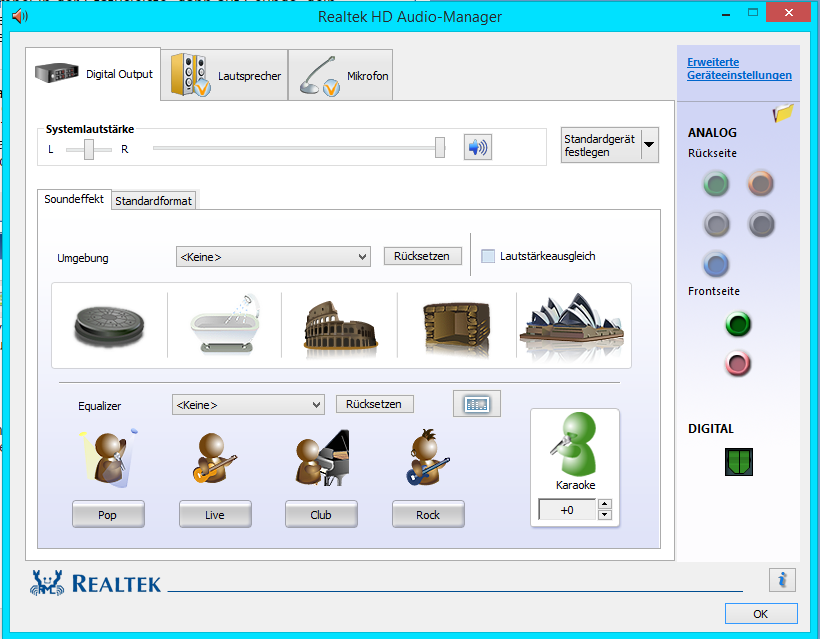The height and width of the screenshot is (639, 820).
Task: Mute the system volume via speaker icon
Action: pyautogui.click(x=477, y=147)
